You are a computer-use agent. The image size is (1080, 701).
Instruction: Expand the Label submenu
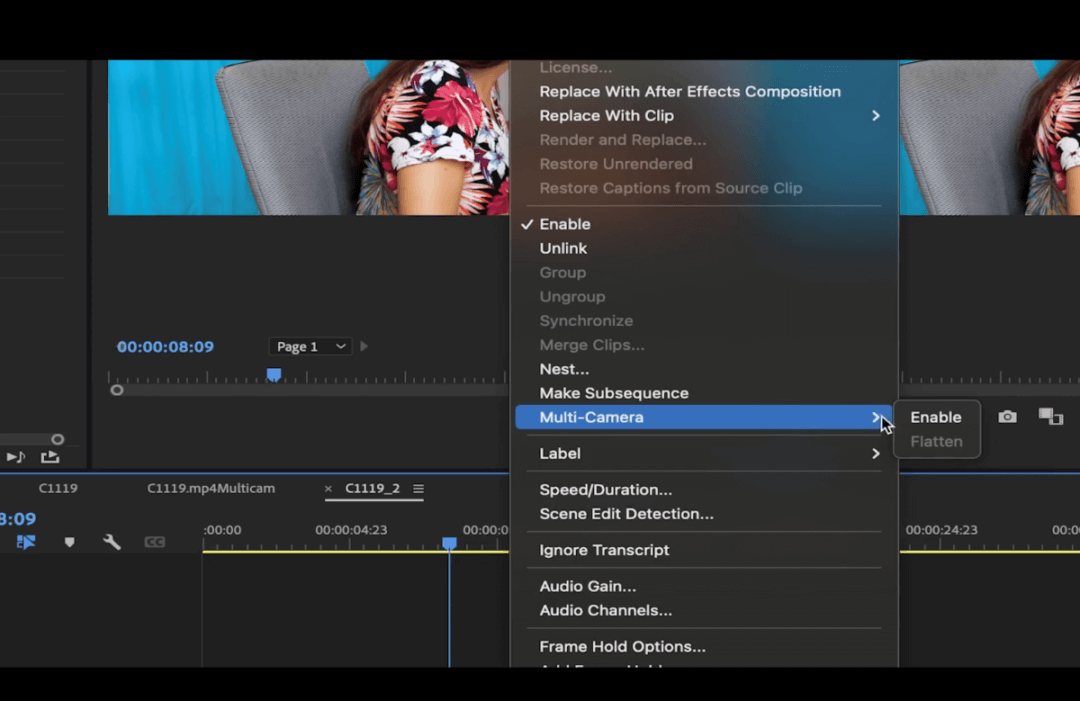560,453
